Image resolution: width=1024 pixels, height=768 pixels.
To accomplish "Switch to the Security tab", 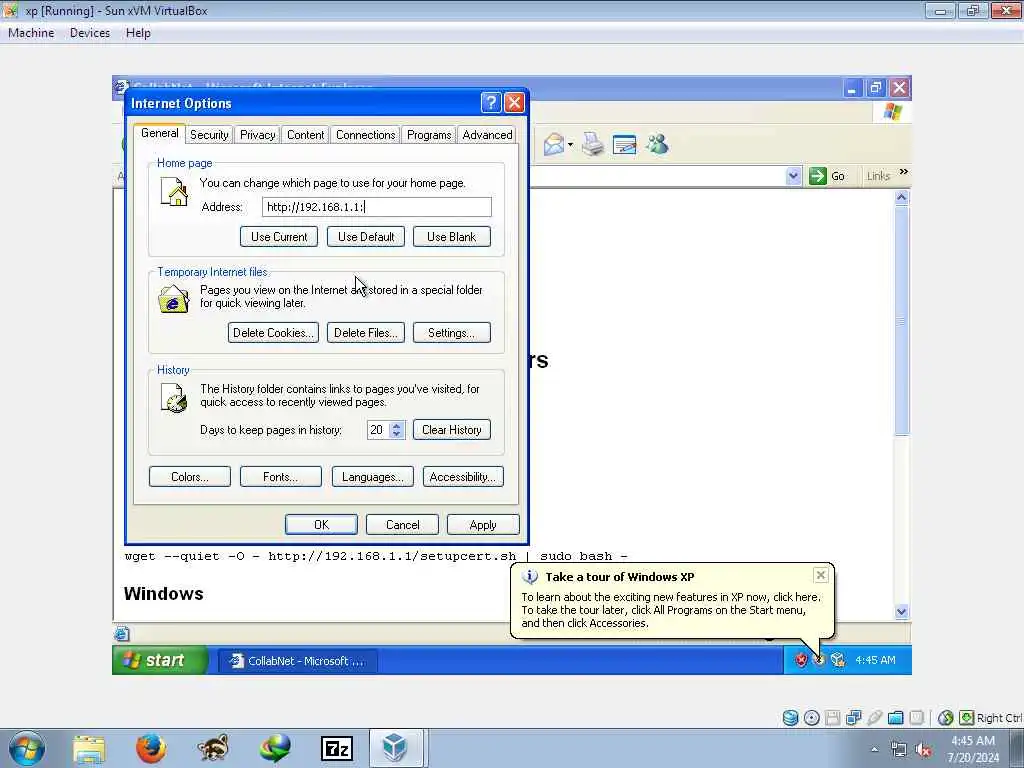I will pyautogui.click(x=209, y=135).
